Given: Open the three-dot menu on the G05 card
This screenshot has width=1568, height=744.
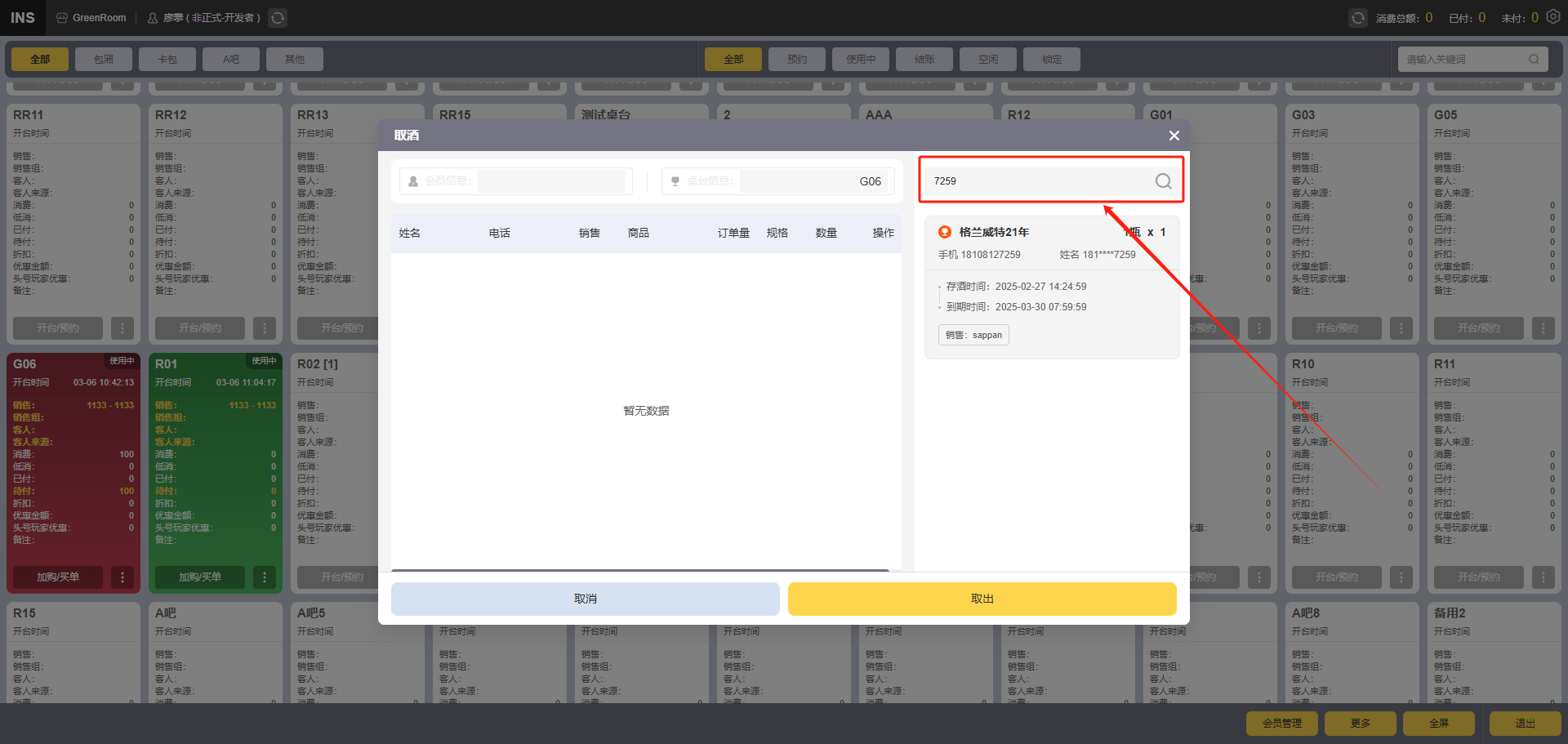Looking at the screenshot, I should (x=1543, y=328).
